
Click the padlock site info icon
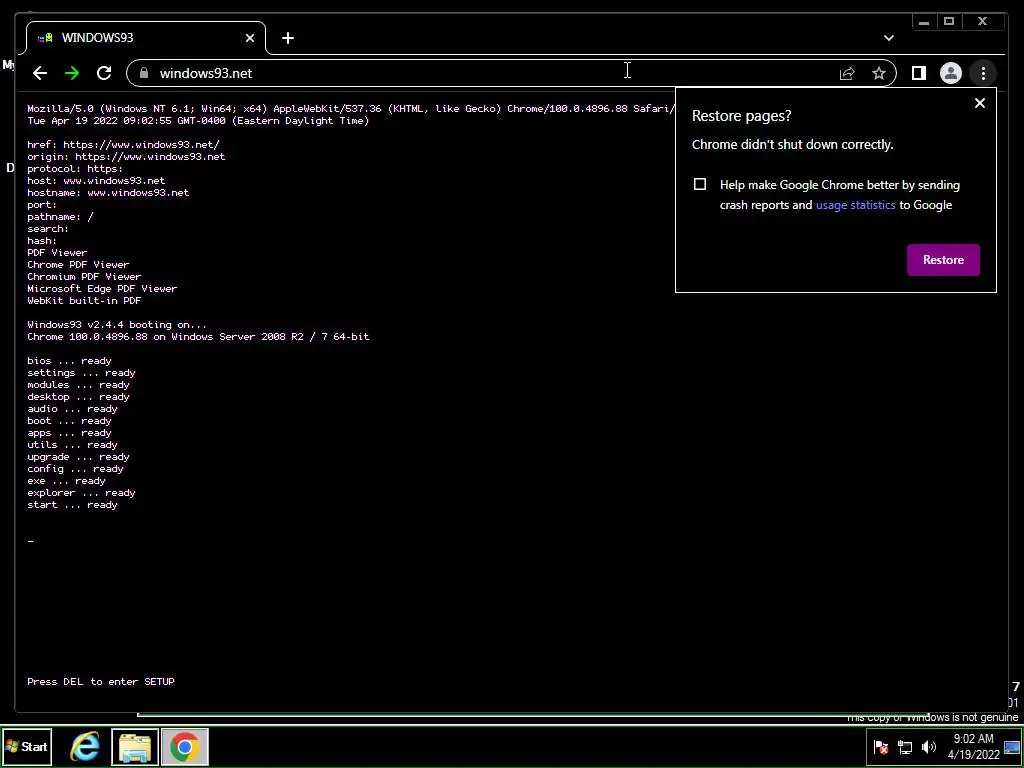144,73
